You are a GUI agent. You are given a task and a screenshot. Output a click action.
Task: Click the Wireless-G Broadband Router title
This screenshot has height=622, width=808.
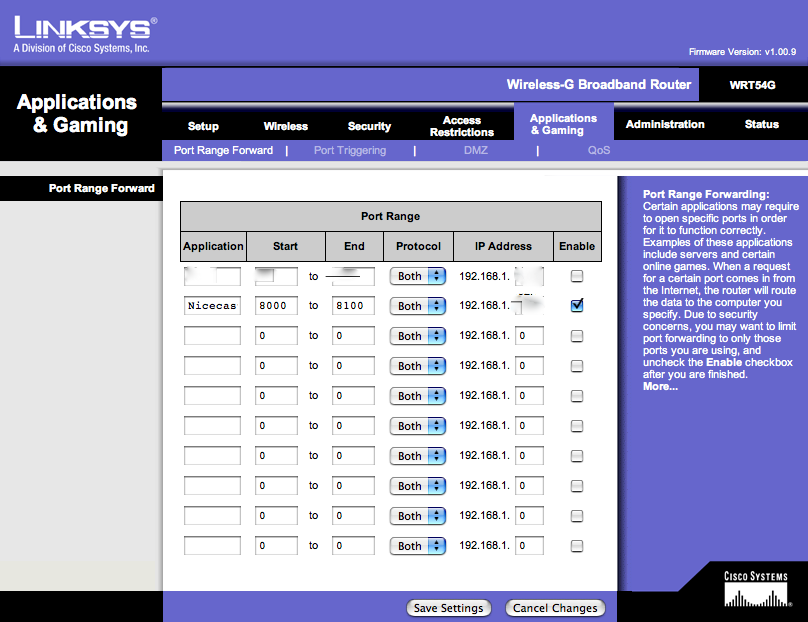(599, 85)
